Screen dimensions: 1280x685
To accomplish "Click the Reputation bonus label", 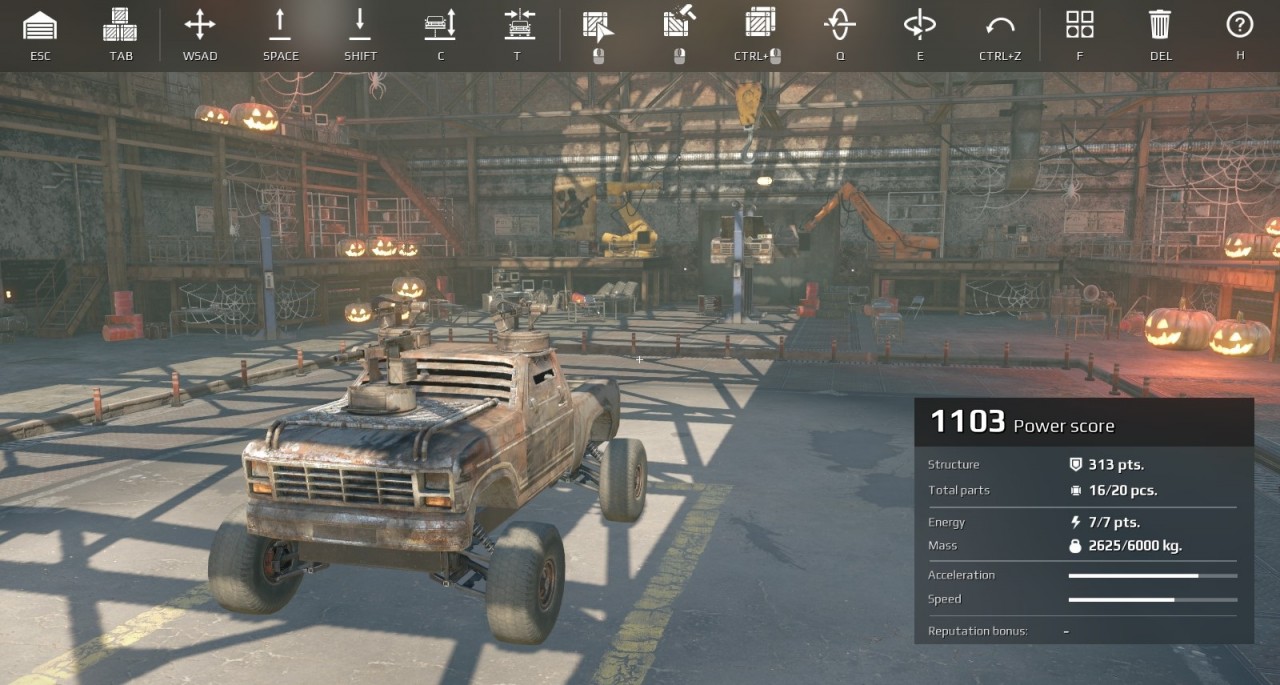I will [x=977, y=631].
